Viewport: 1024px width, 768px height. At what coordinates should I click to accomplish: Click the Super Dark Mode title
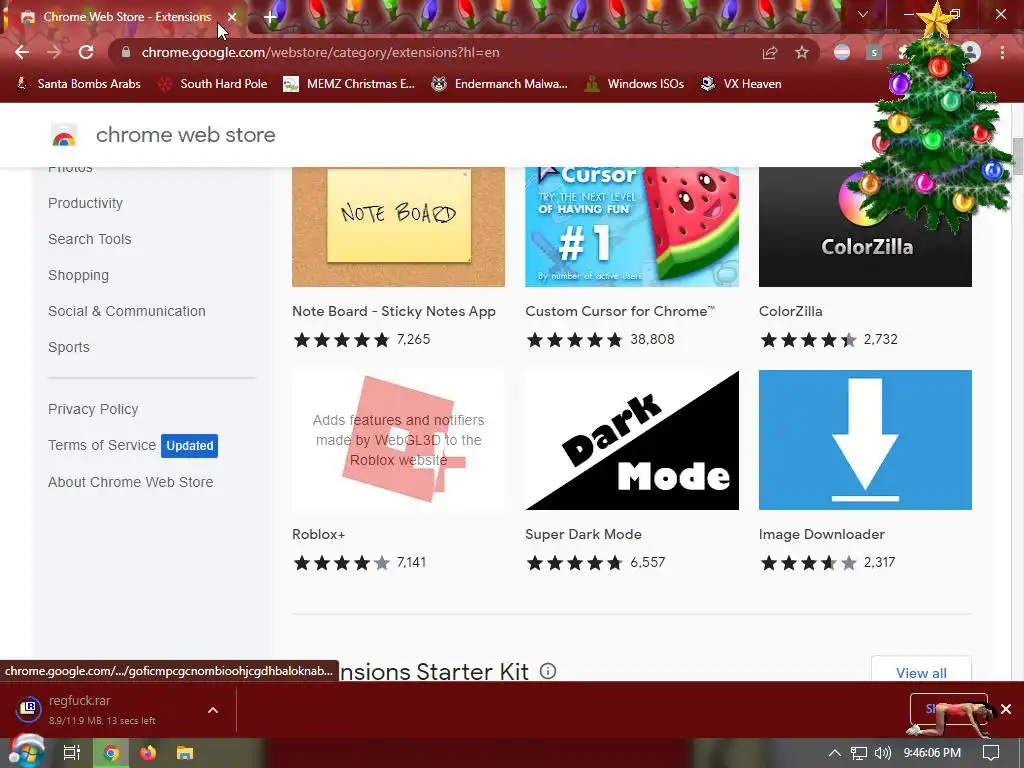pos(583,534)
